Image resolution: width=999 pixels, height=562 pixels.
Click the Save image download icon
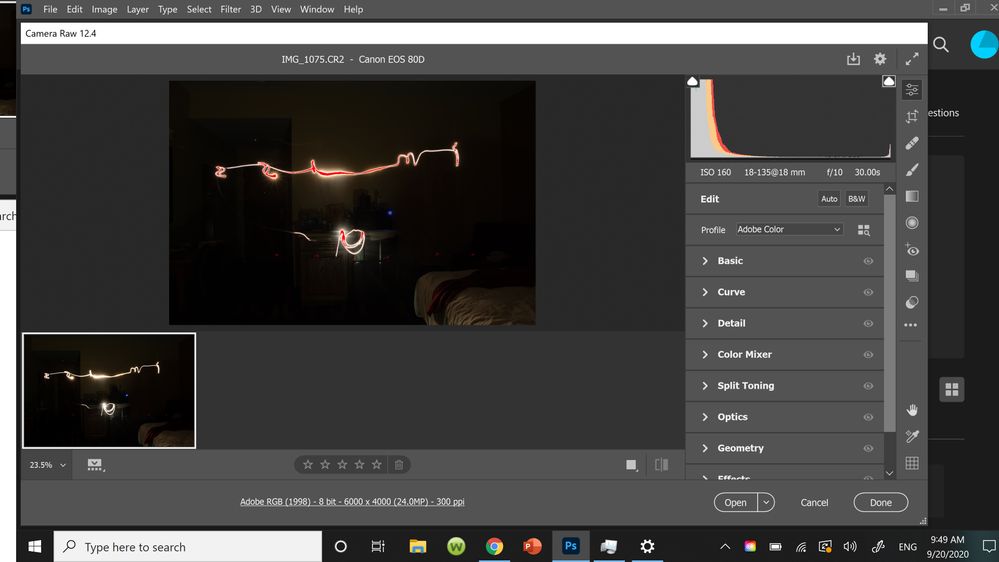tap(853, 59)
